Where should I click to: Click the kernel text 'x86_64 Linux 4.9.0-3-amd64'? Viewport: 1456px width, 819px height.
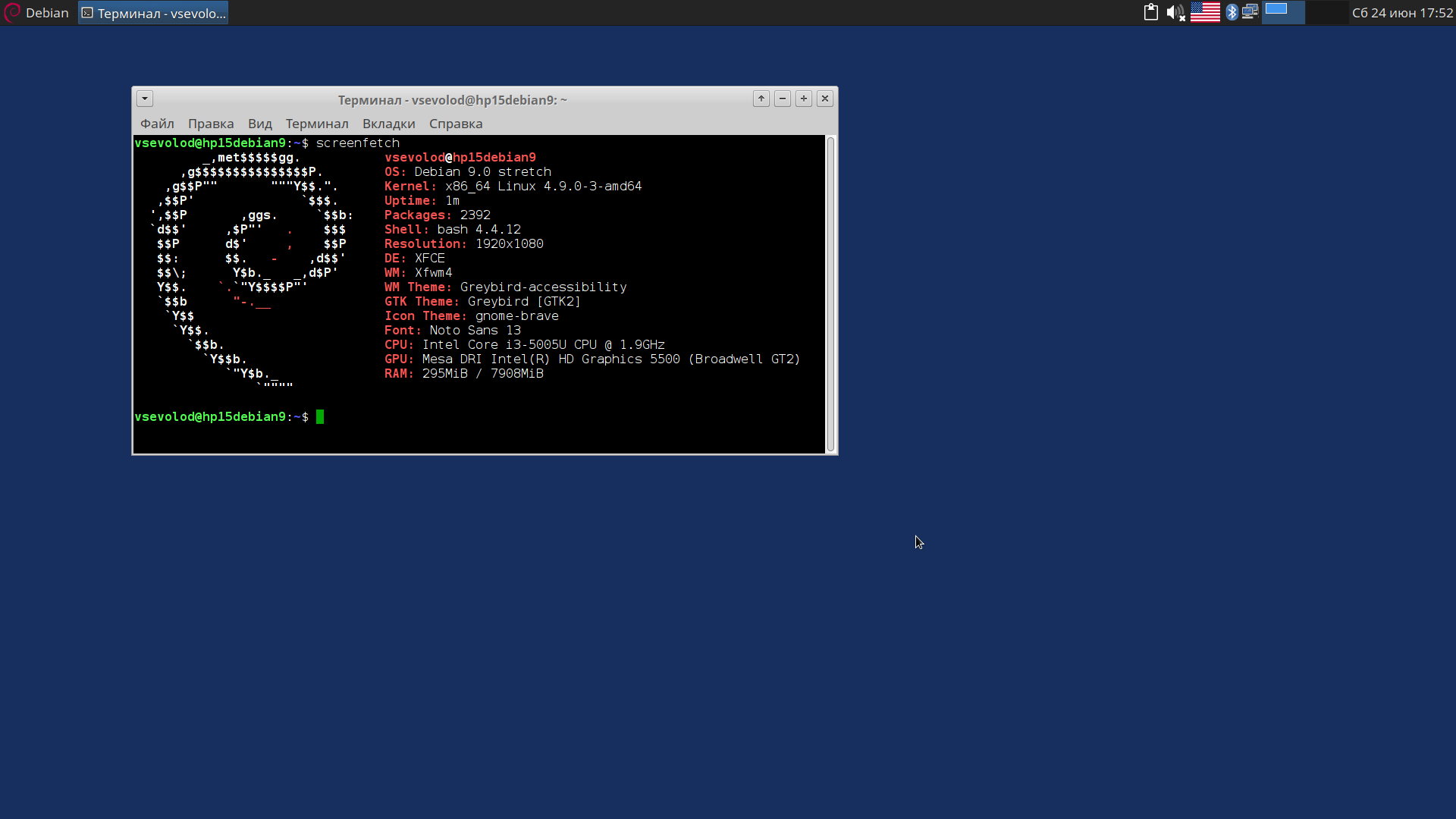pyautogui.click(x=544, y=187)
